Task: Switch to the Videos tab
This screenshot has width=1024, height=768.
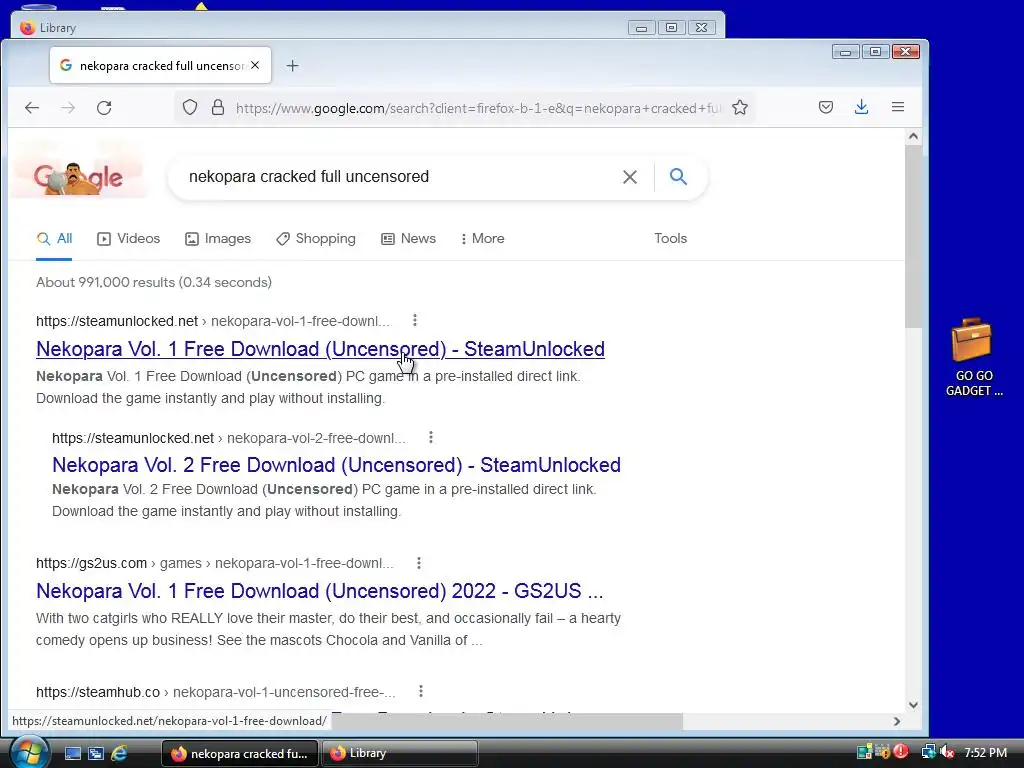Action: 129,238
